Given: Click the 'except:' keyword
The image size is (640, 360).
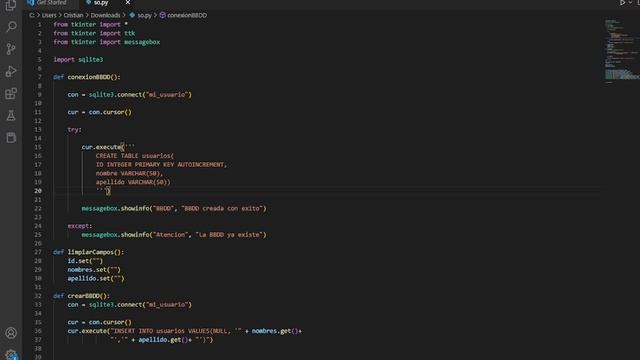Looking at the screenshot, I should [80, 226].
